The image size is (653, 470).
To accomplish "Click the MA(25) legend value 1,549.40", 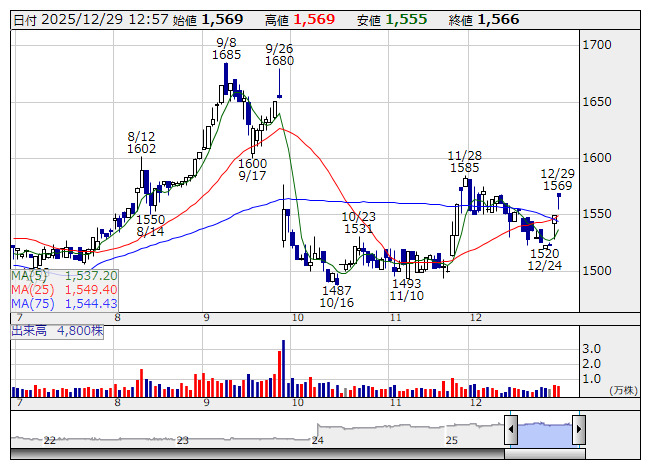I will click(x=91, y=289).
